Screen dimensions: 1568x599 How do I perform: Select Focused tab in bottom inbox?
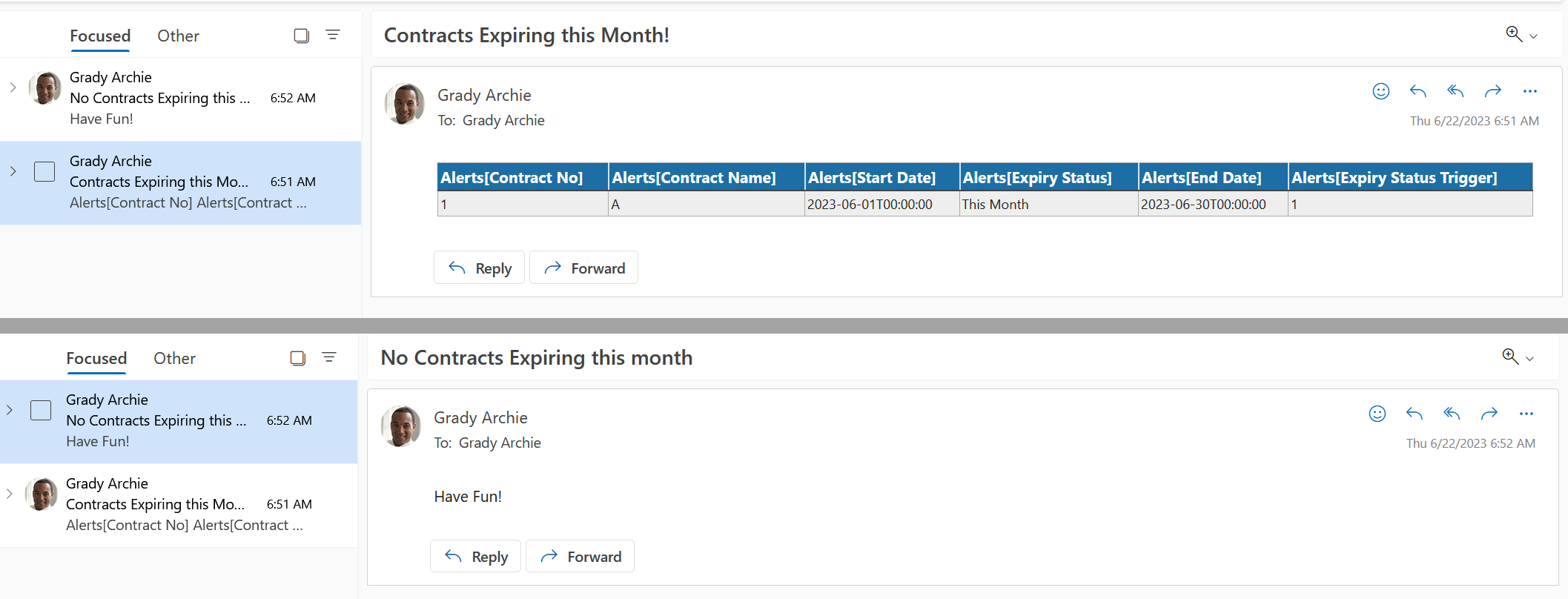(96, 358)
